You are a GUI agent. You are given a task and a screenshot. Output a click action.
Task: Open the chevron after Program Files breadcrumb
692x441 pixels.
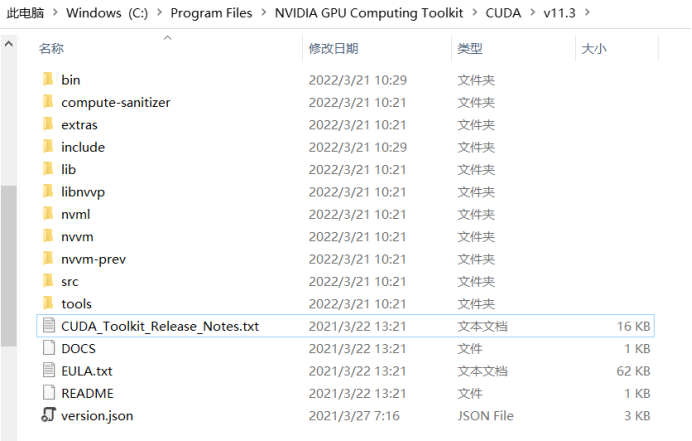click(263, 12)
